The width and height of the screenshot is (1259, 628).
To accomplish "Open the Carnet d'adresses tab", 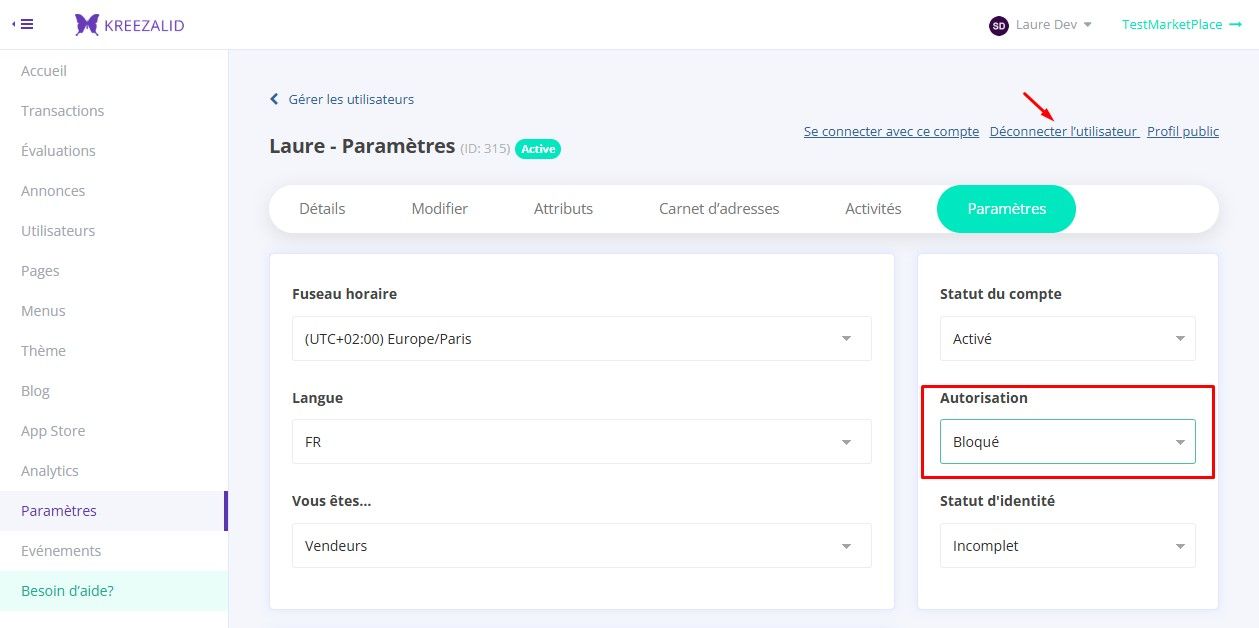I will tap(719, 209).
